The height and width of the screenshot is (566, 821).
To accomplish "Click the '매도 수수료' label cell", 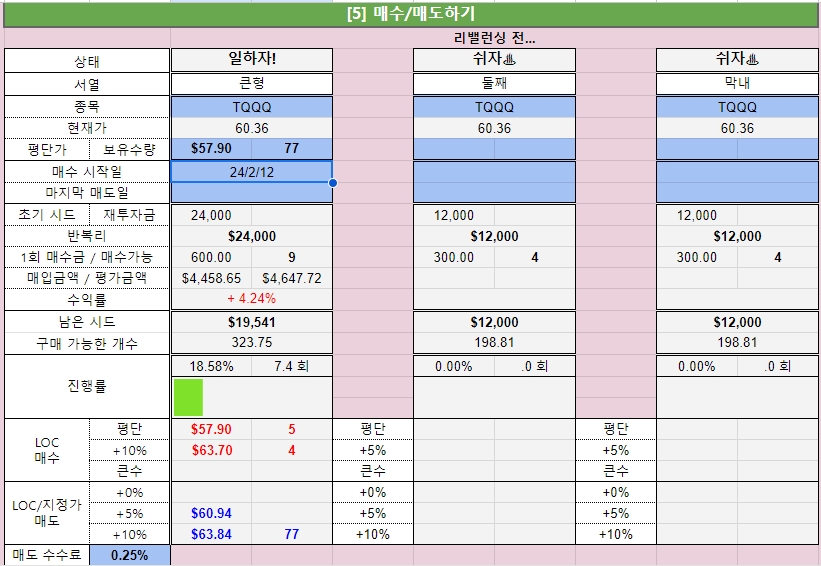I will tap(47, 555).
